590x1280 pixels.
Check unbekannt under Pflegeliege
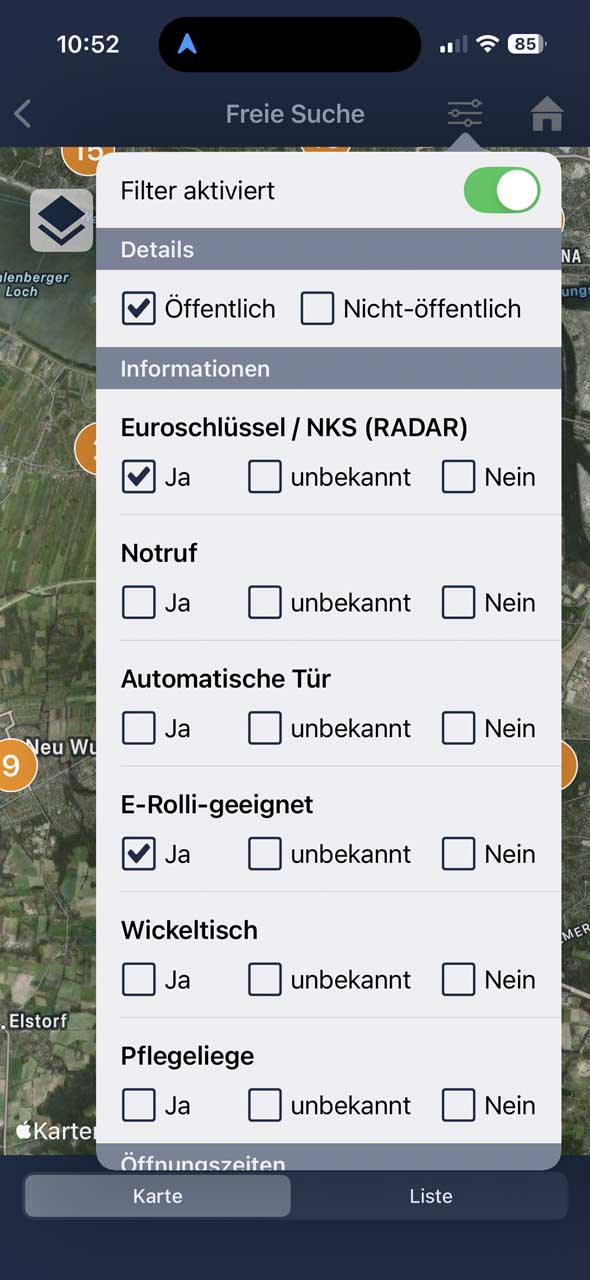[x=264, y=1105]
